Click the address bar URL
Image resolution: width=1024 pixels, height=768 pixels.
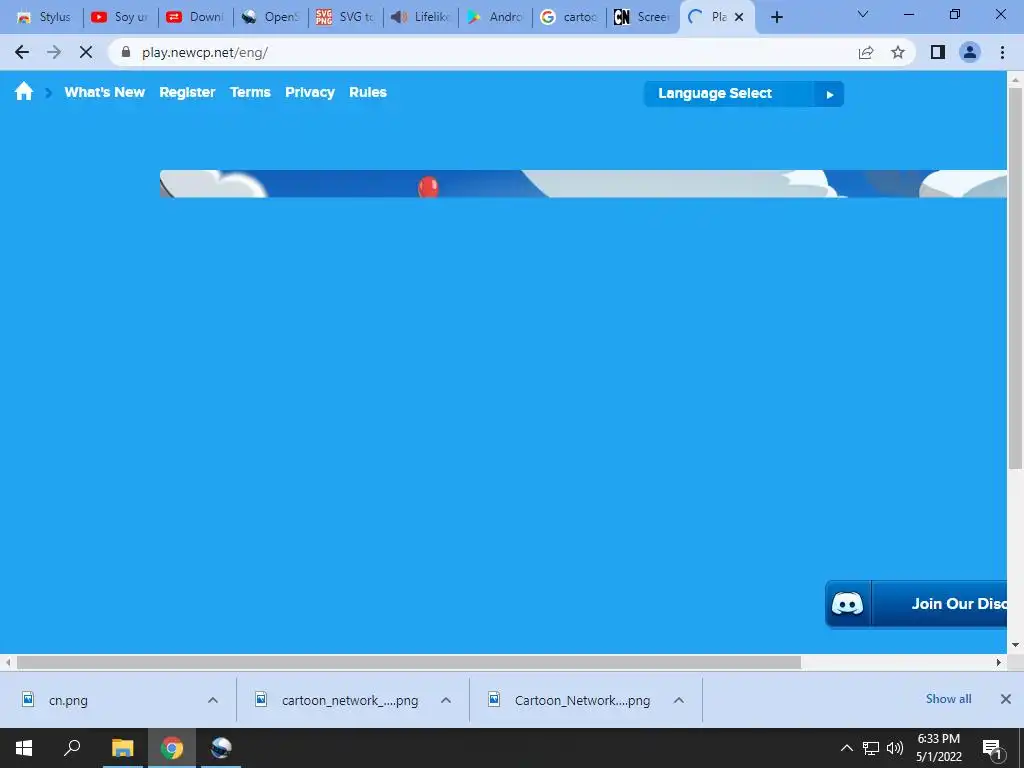tap(205, 52)
